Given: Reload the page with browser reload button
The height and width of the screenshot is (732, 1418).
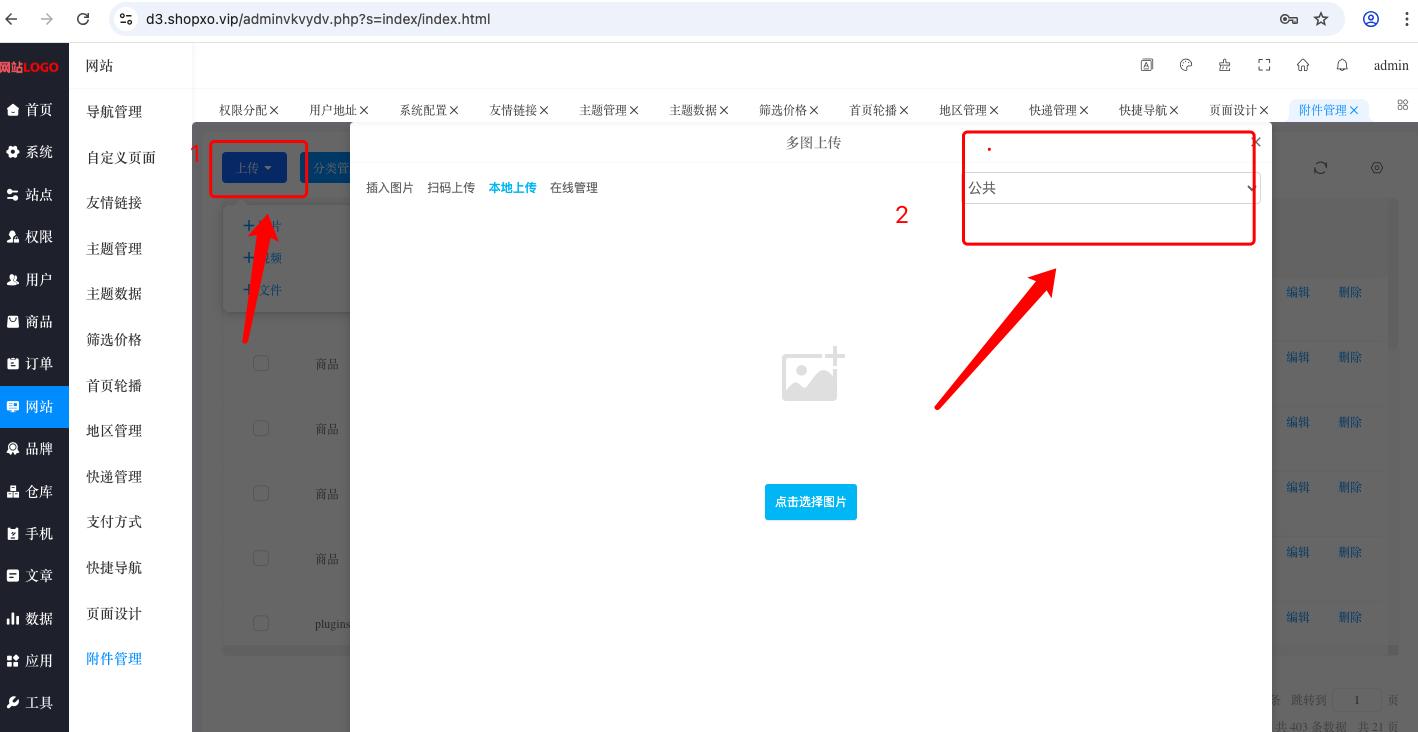Looking at the screenshot, I should pyautogui.click(x=83, y=19).
